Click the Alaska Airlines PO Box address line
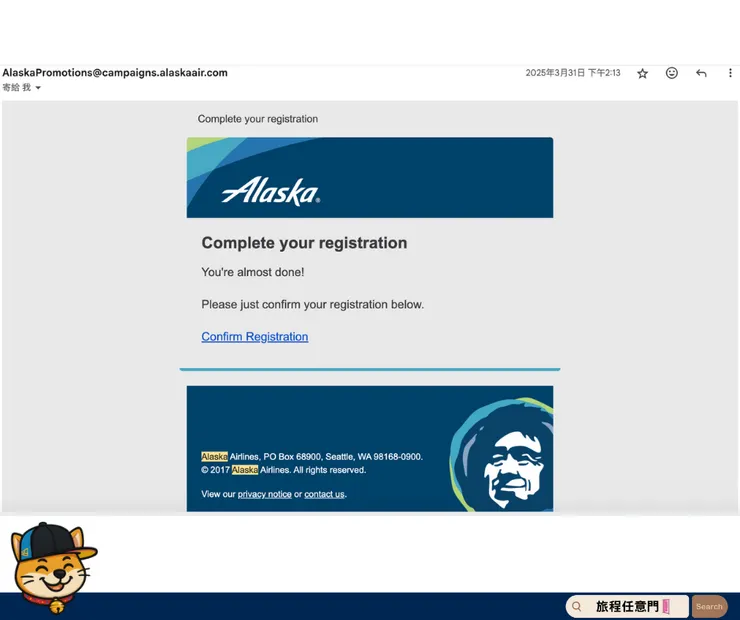740x620 pixels. click(x=312, y=457)
